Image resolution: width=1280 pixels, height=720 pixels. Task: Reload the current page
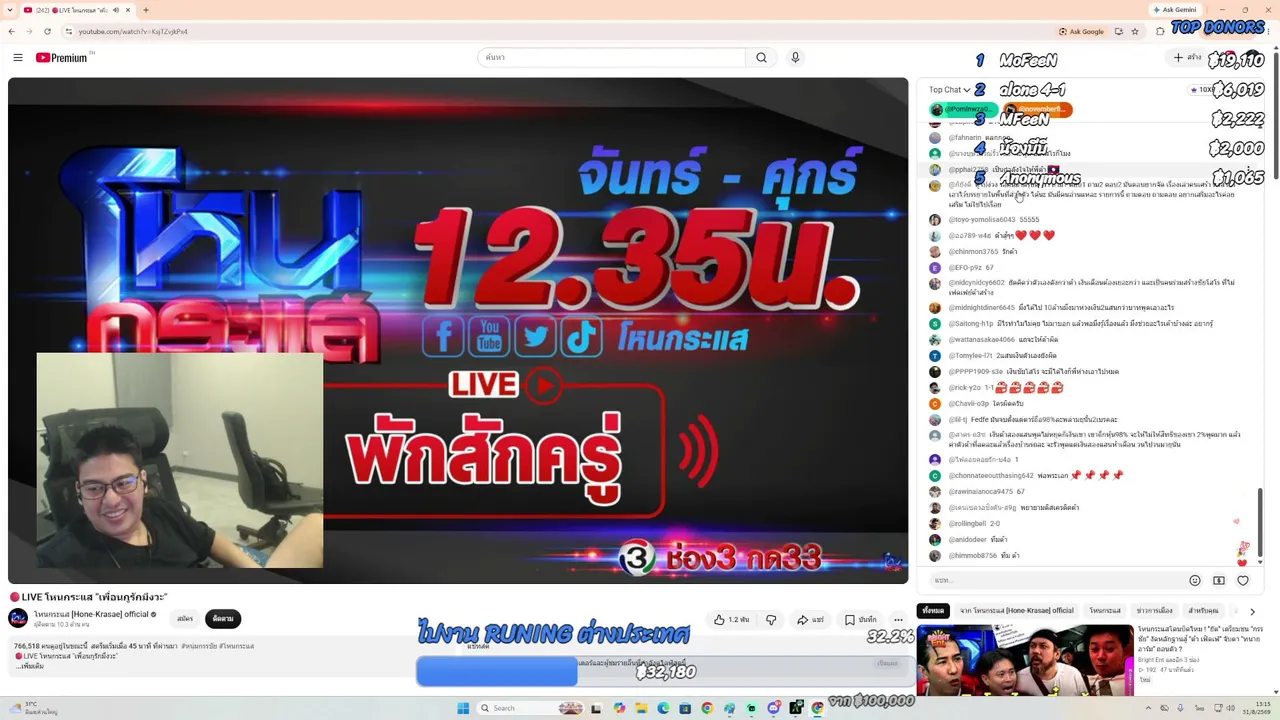(47, 31)
